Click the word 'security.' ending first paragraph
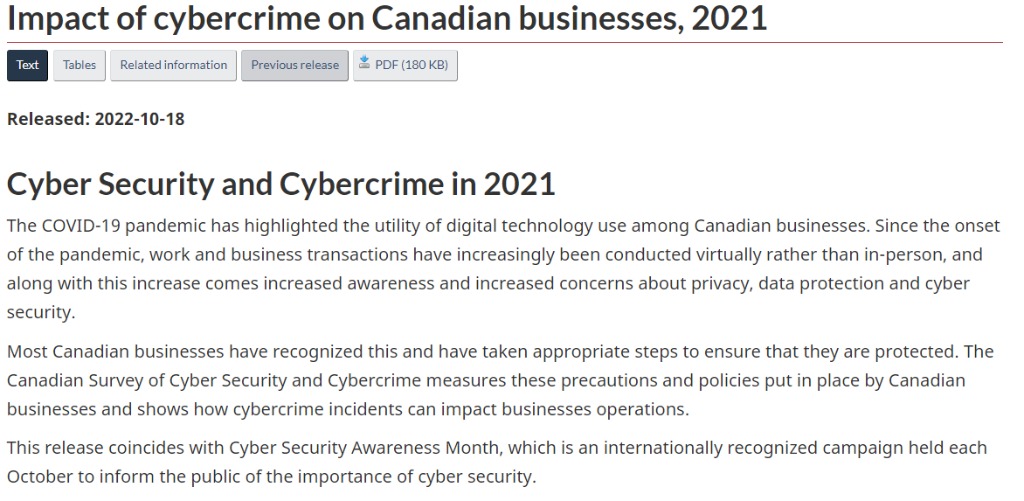1024x501 pixels. 41,313
